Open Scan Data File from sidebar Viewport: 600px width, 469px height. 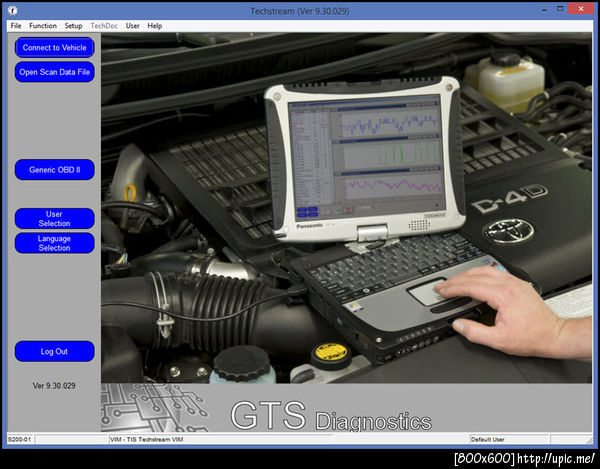click(x=54, y=72)
